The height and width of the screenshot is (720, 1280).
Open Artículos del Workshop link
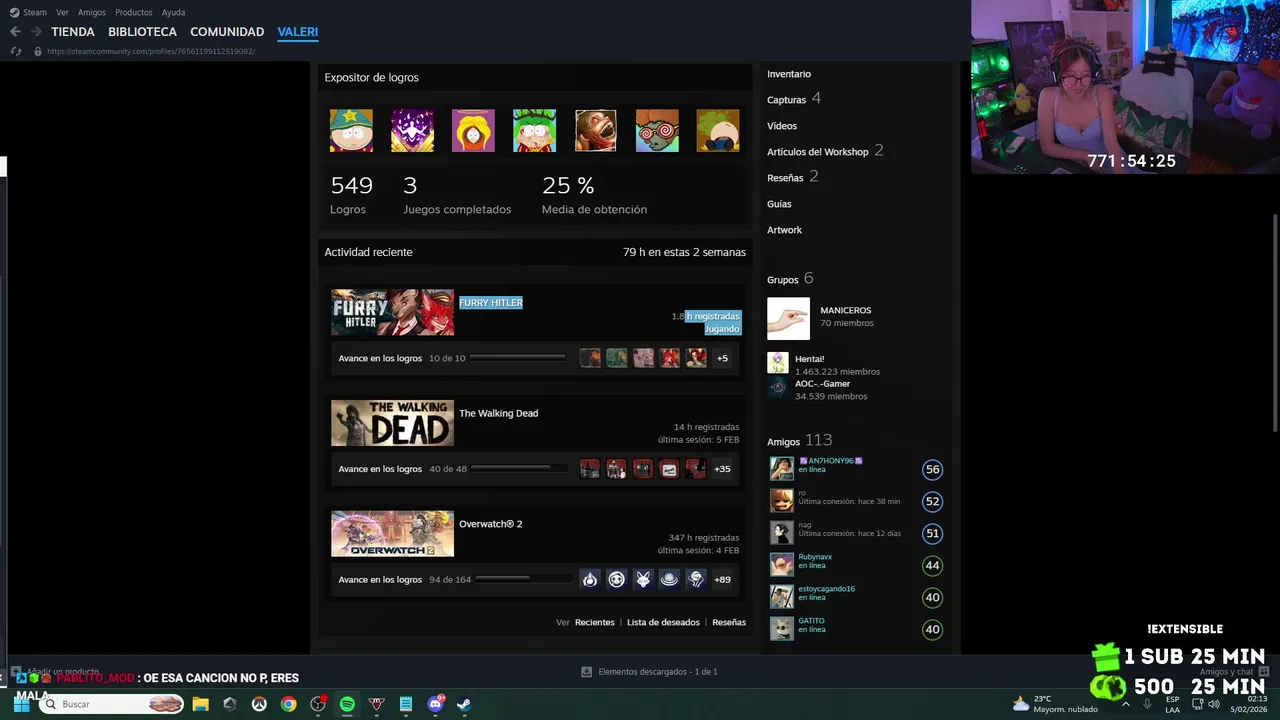coord(817,152)
